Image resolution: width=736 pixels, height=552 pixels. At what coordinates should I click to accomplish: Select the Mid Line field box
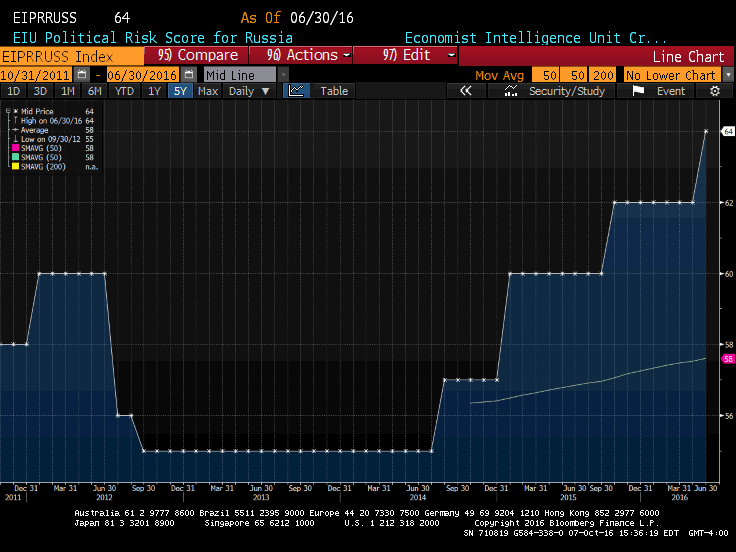coord(240,75)
